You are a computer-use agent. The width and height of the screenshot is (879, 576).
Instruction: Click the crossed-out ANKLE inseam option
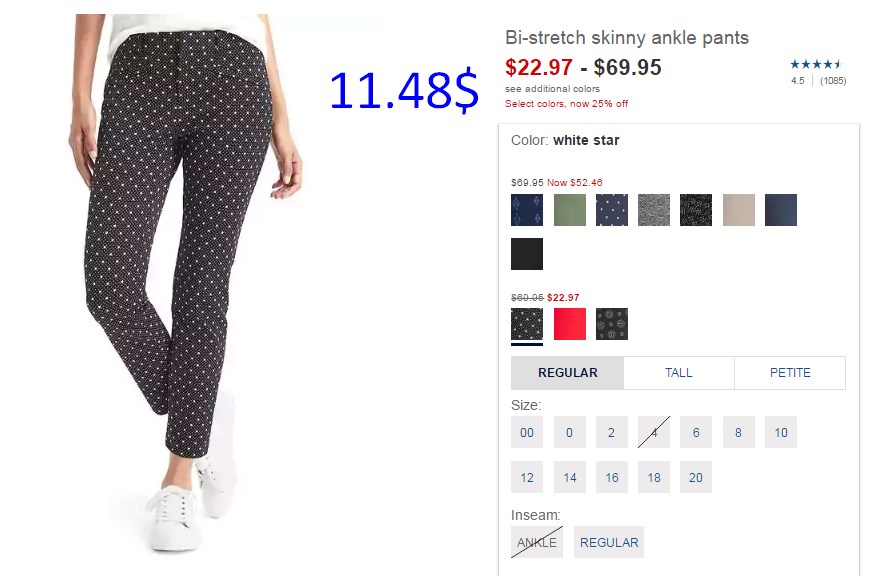coord(536,542)
